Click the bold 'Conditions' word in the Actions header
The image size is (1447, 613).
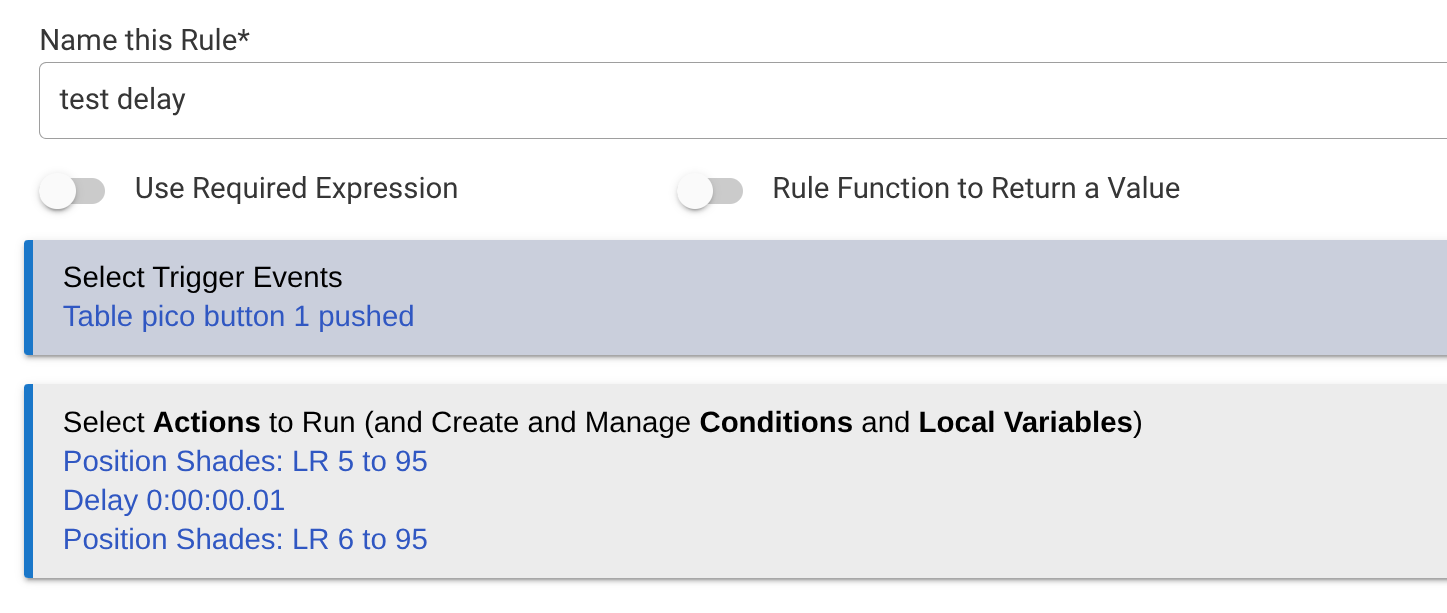[776, 423]
